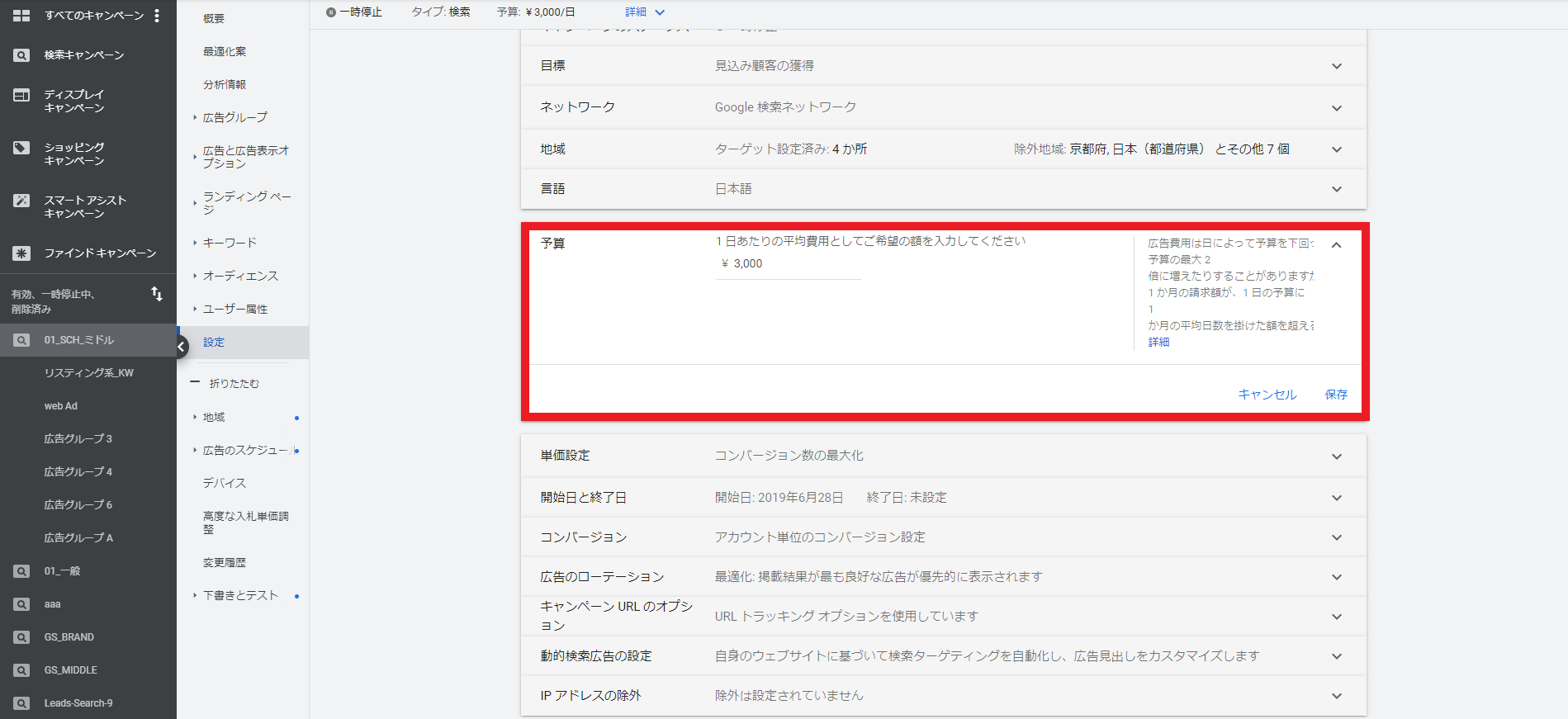Select the リスティング系_KW ad group
Image resolution: width=1568 pixels, height=719 pixels.
[x=89, y=373]
